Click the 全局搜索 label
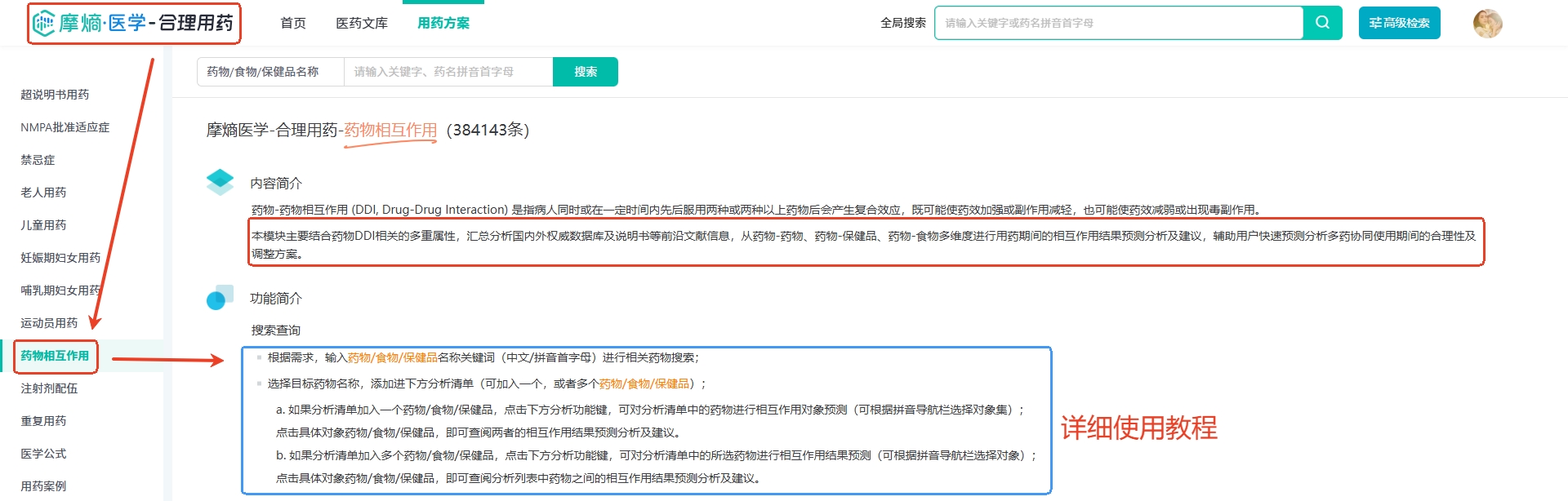The image size is (1568, 501). 902,23
